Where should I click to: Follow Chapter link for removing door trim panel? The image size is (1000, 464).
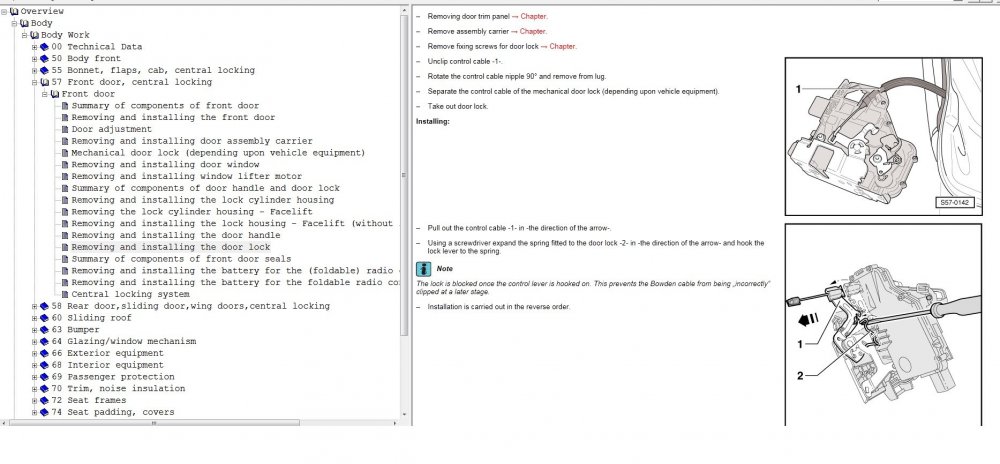pyautogui.click(x=534, y=17)
